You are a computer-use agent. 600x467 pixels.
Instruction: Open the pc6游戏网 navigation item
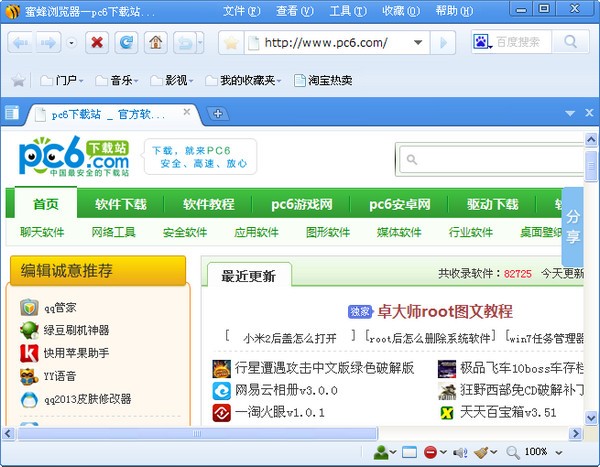pos(302,204)
